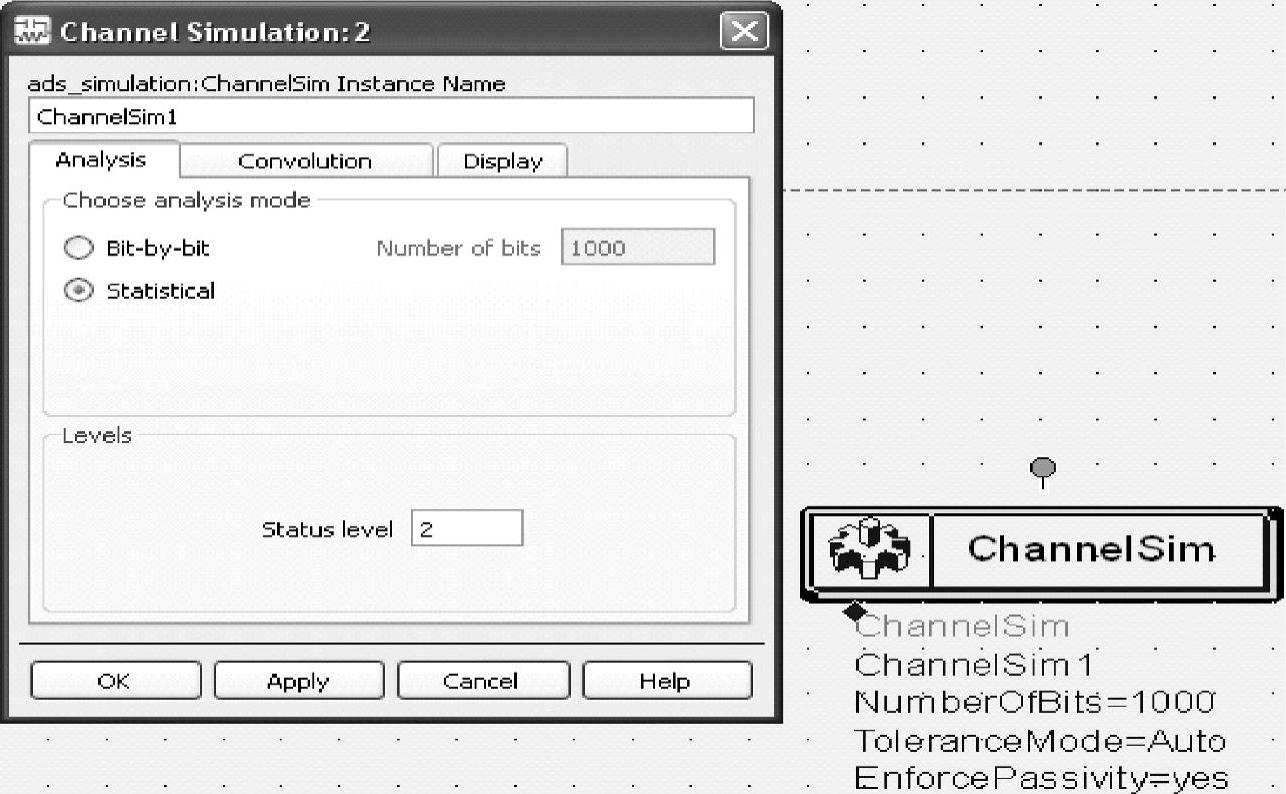Screen dimensions: 1286x794
Task: Click the gray ChannelSim label under block
Action: click(963, 626)
